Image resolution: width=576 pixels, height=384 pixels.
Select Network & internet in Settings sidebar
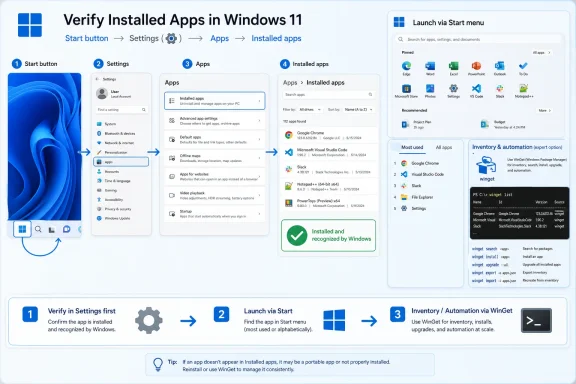(x=121, y=143)
